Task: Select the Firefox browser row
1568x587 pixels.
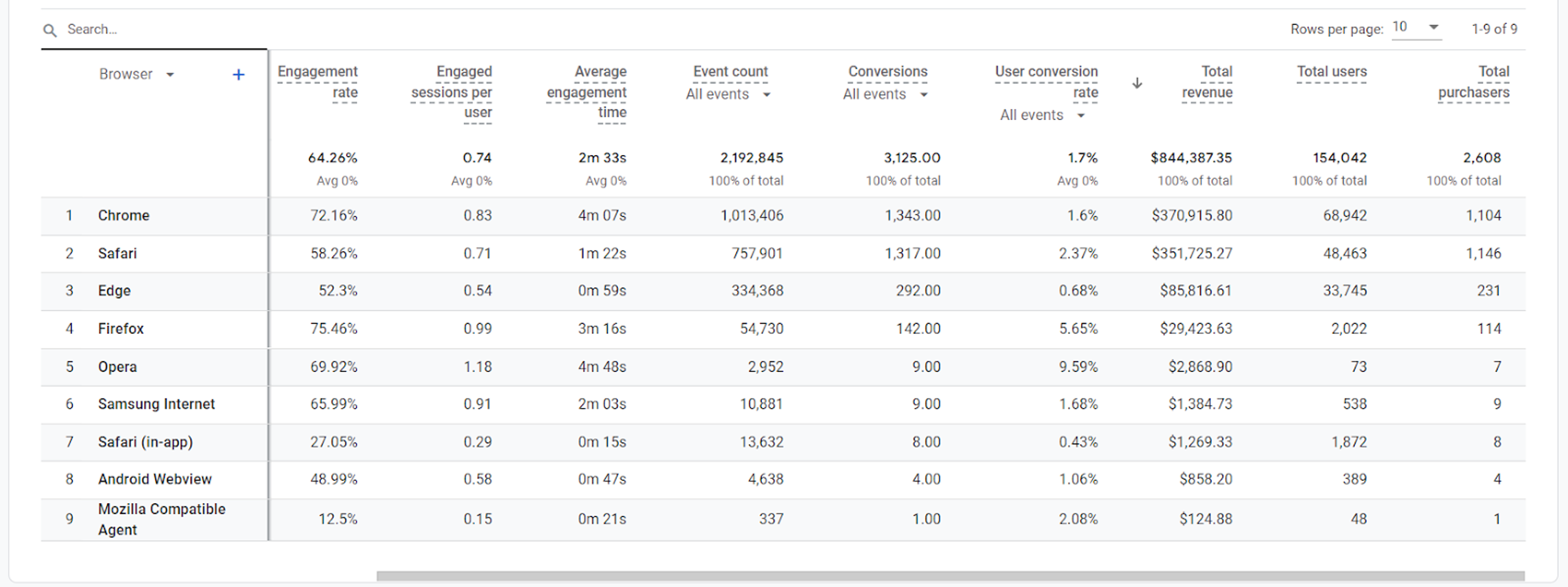Action: [x=121, y=329]
